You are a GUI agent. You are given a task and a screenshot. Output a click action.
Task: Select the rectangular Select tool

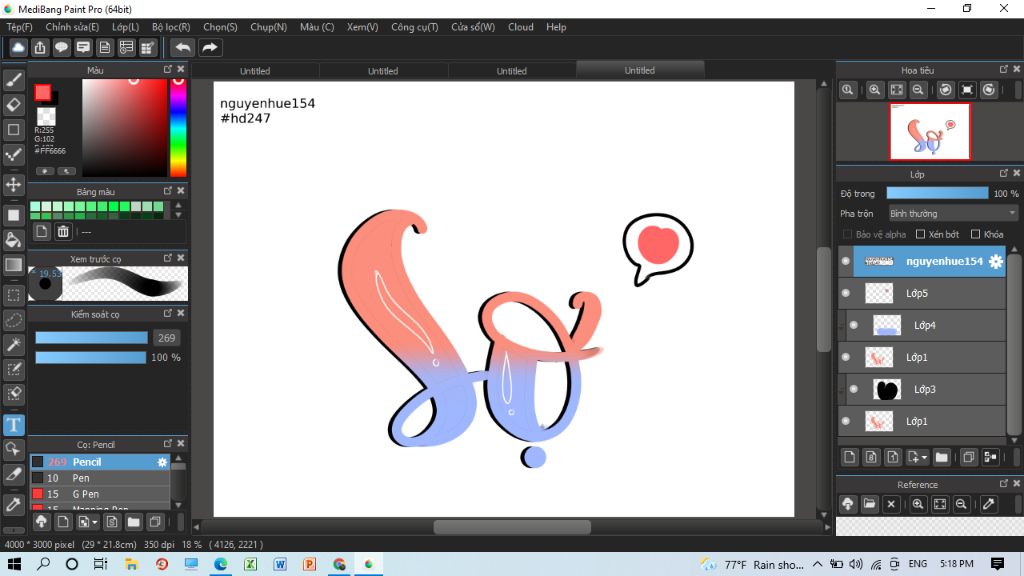coord(14,295)
